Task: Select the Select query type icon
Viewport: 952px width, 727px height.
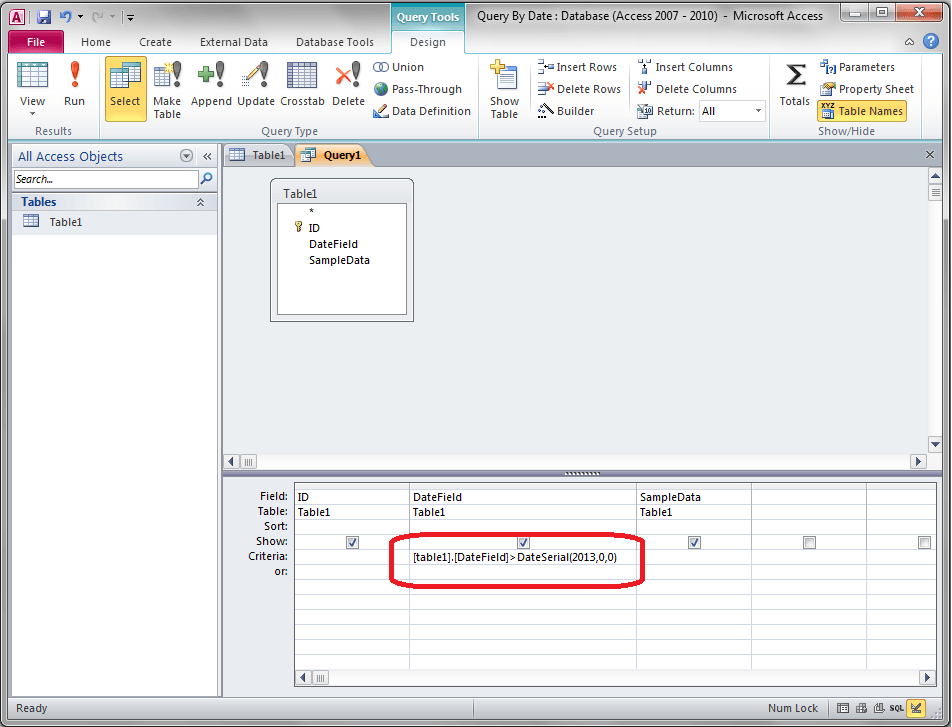Action: click(x=125, y=89)
